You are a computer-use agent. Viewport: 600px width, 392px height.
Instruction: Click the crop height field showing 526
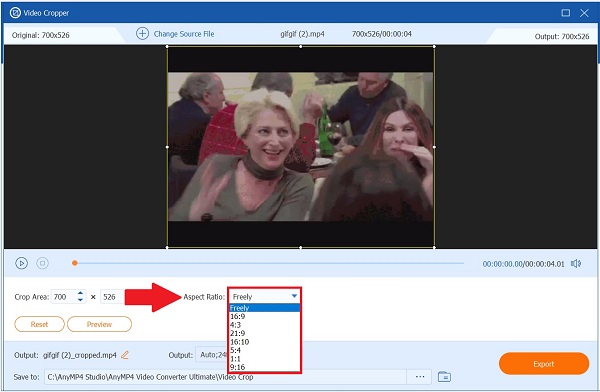tap(112, 297)
